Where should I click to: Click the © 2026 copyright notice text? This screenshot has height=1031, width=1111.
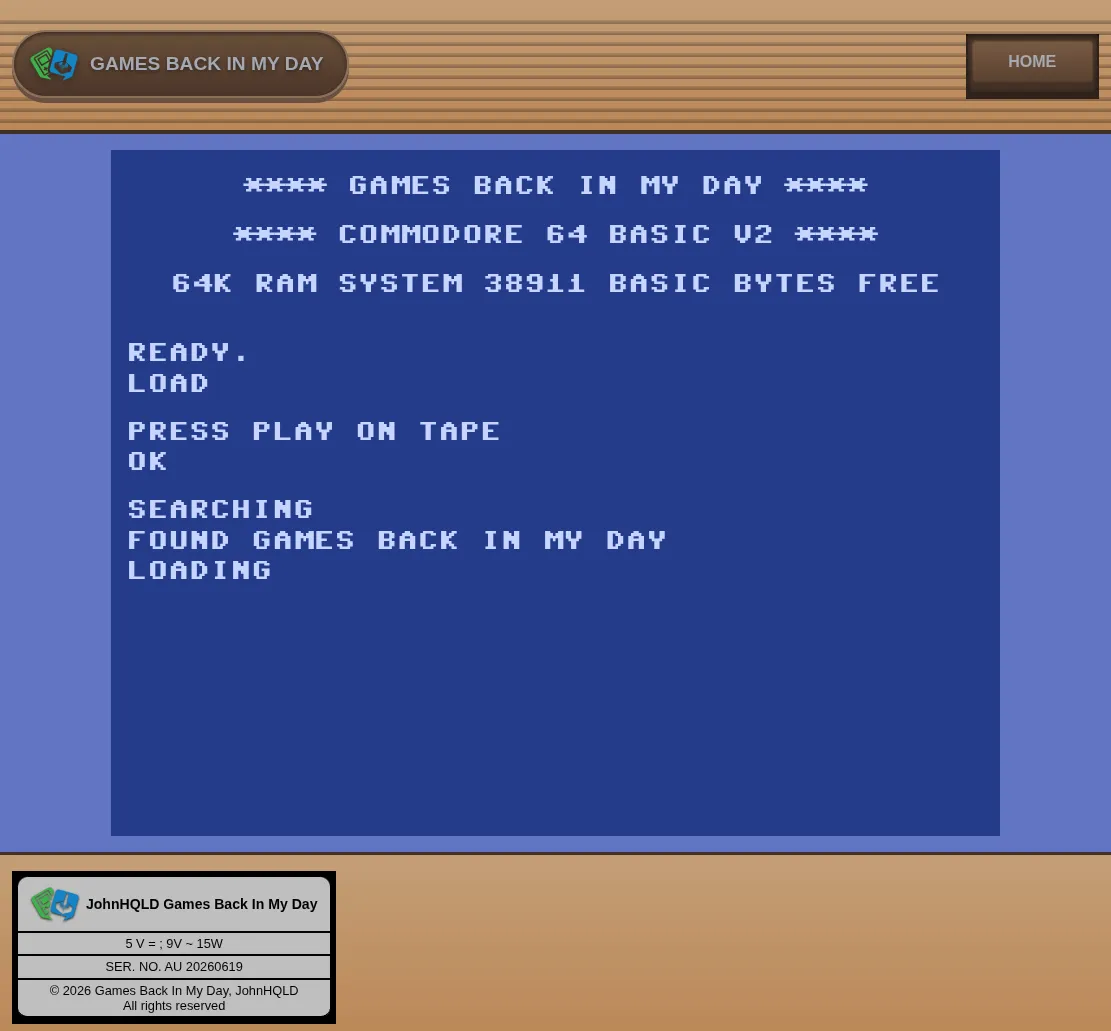[x=174, y=998]
